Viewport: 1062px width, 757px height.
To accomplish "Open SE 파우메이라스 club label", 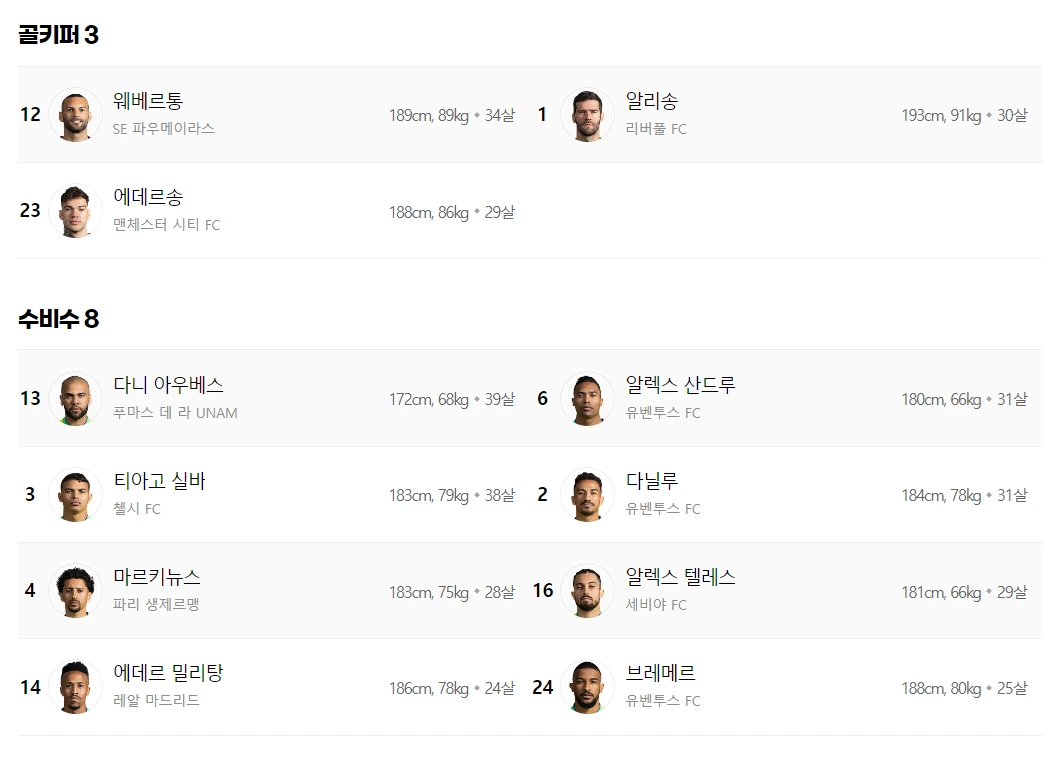I will [163, 129].
